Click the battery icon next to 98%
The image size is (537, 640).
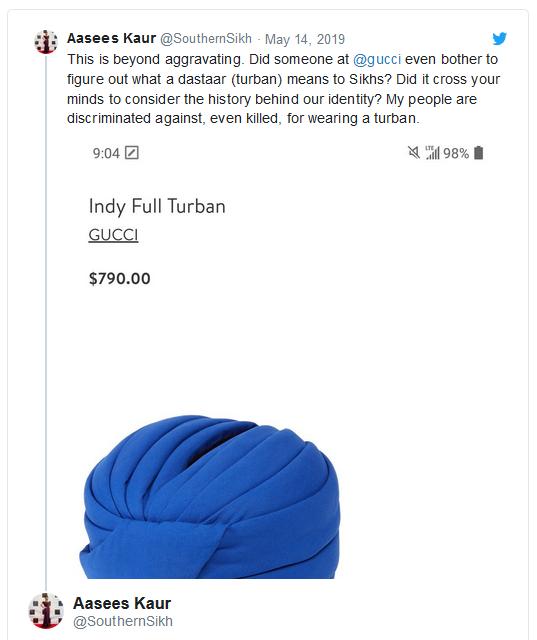click(479, 153)
